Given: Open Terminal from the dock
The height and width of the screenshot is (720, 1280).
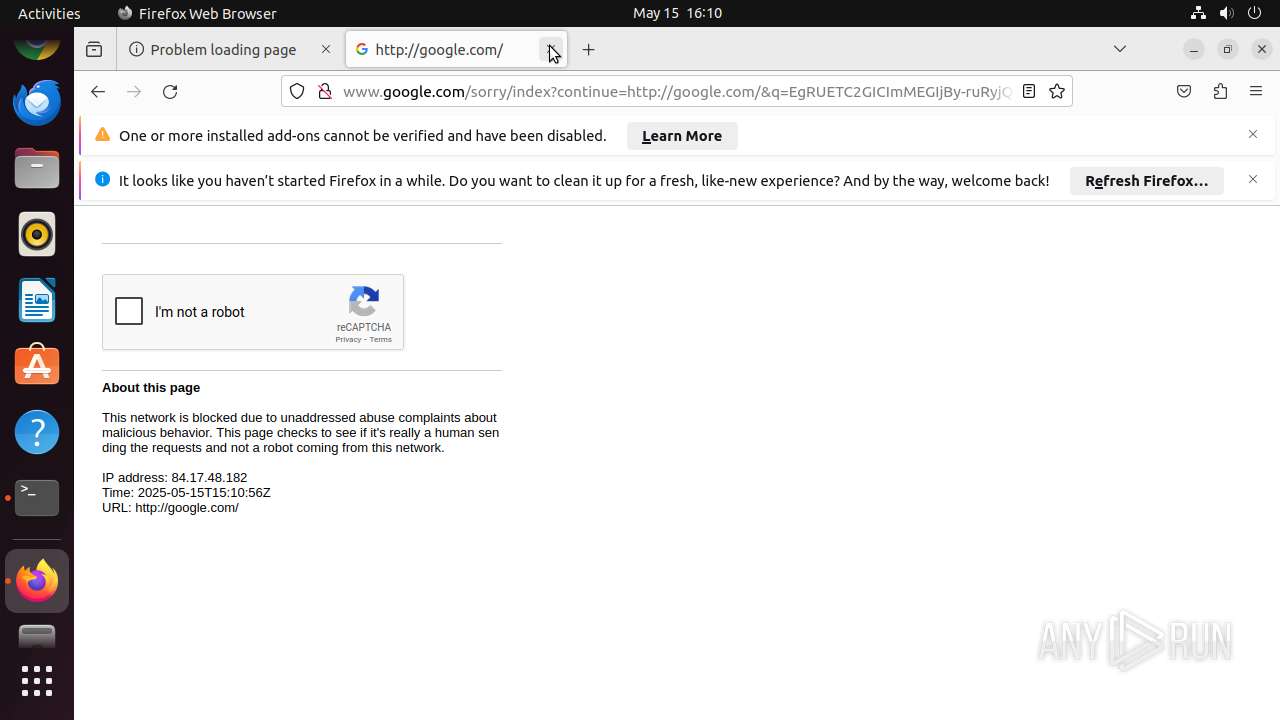Looking at the screenshot, I should tap(37, 498).
